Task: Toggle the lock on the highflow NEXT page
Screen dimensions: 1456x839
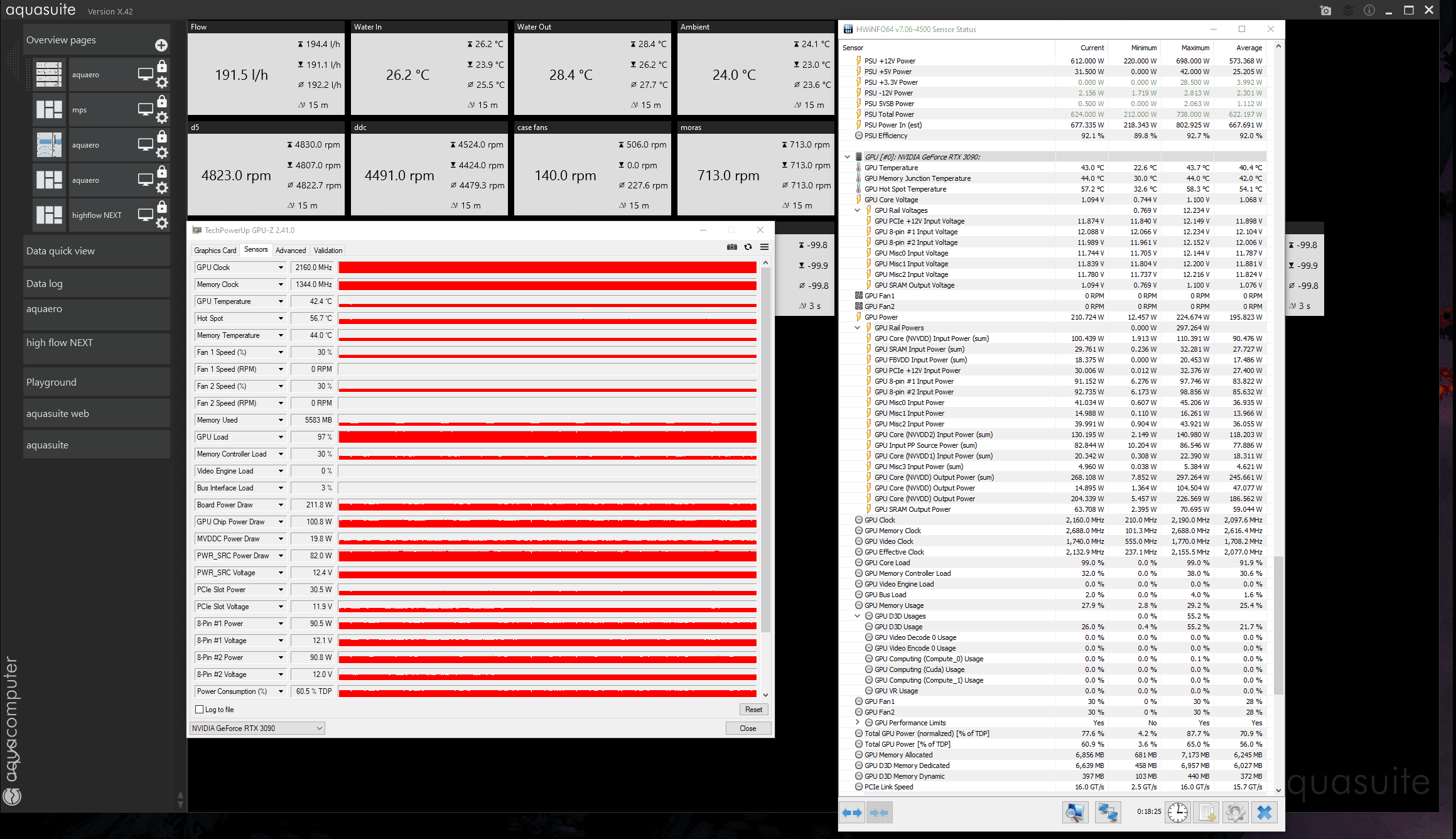Action: tap(162, 207)
